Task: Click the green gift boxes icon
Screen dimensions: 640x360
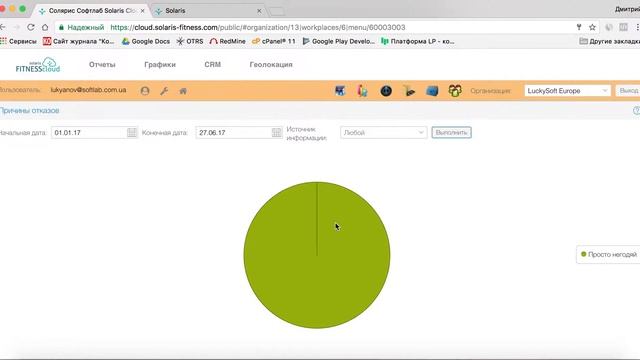Action: coord(455,91)
